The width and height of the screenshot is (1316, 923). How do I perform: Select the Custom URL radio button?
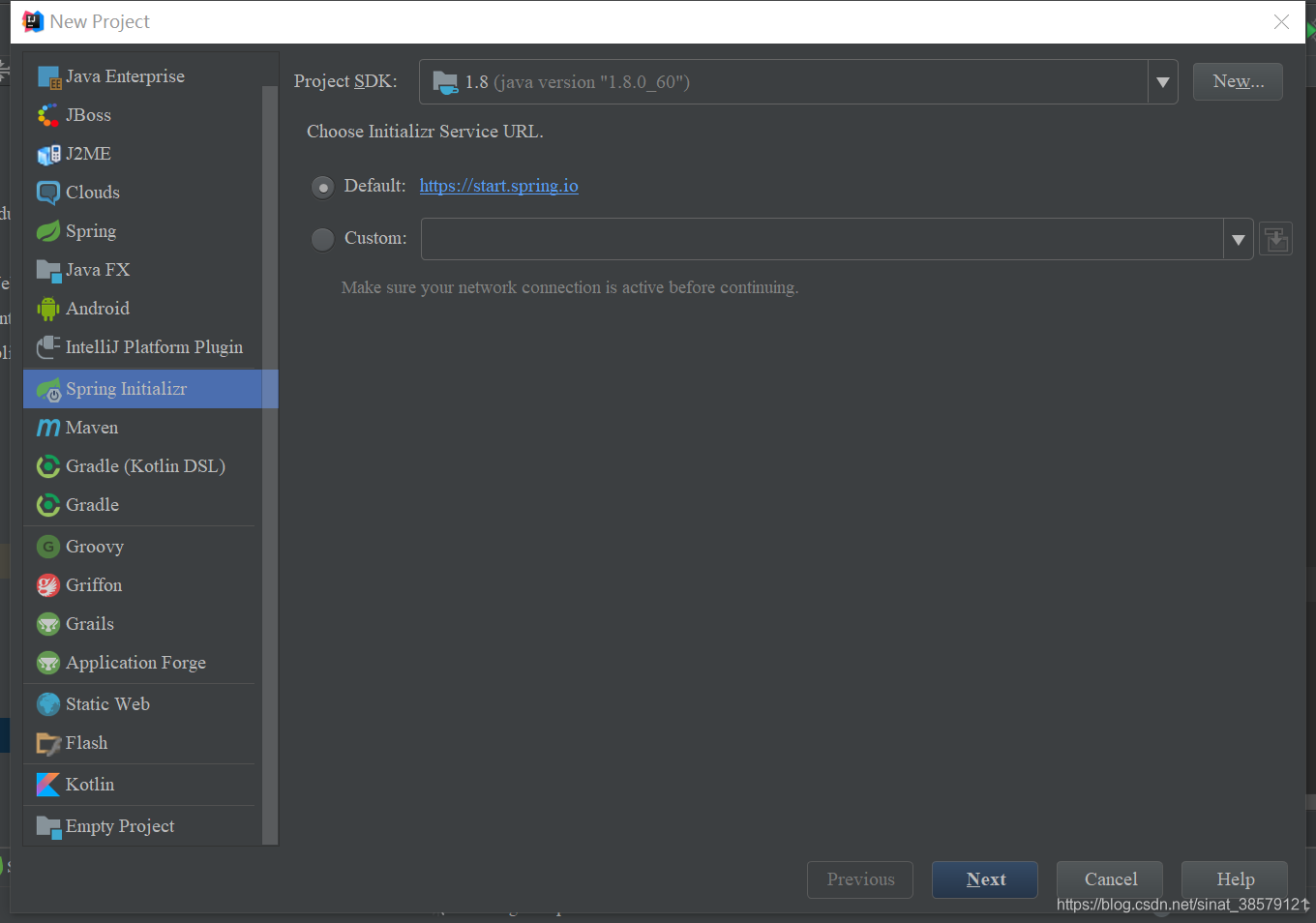(x=323, y=239)
